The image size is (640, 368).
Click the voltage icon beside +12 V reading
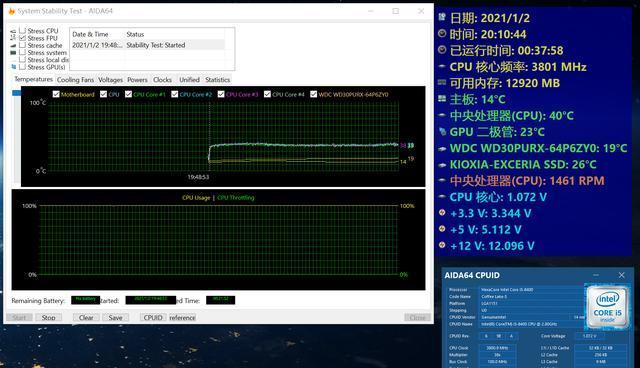pyautogui.click(x=442, y=245)
